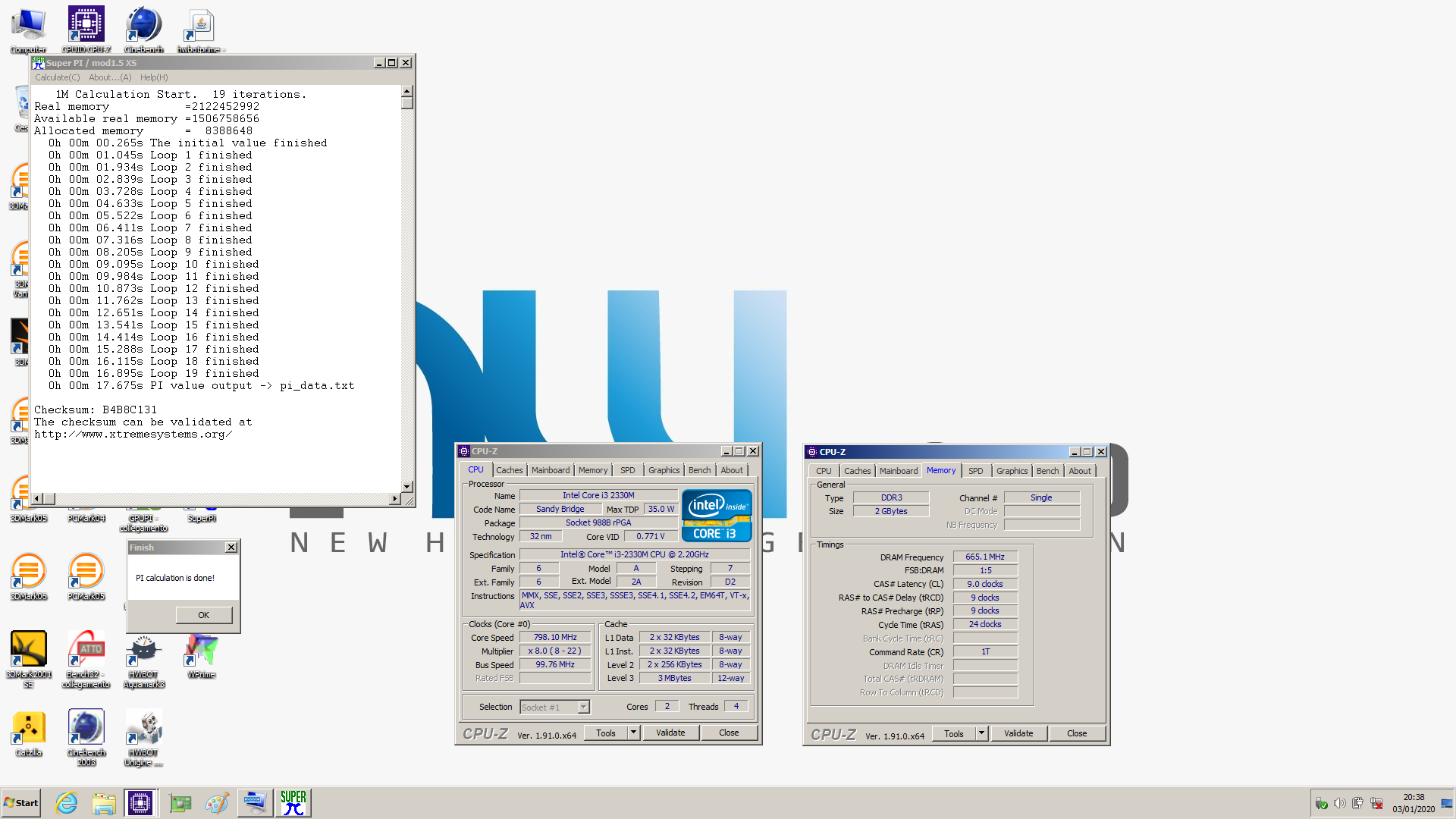Viewport: 1456px width, 819px height.
Task: Open the Socket #1 selection dropdown
Action: point(555,707)
